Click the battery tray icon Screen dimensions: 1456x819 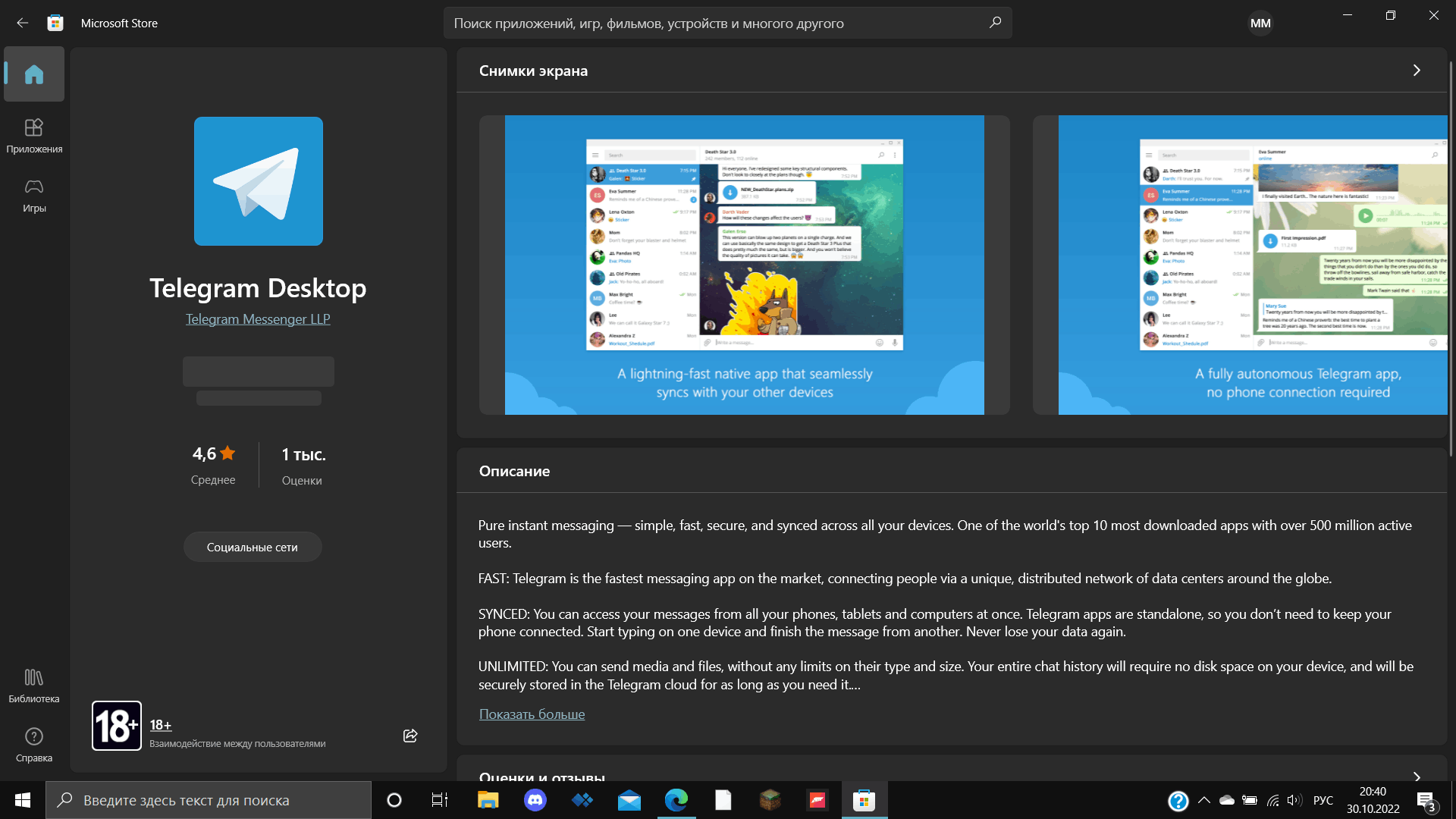1250,800
